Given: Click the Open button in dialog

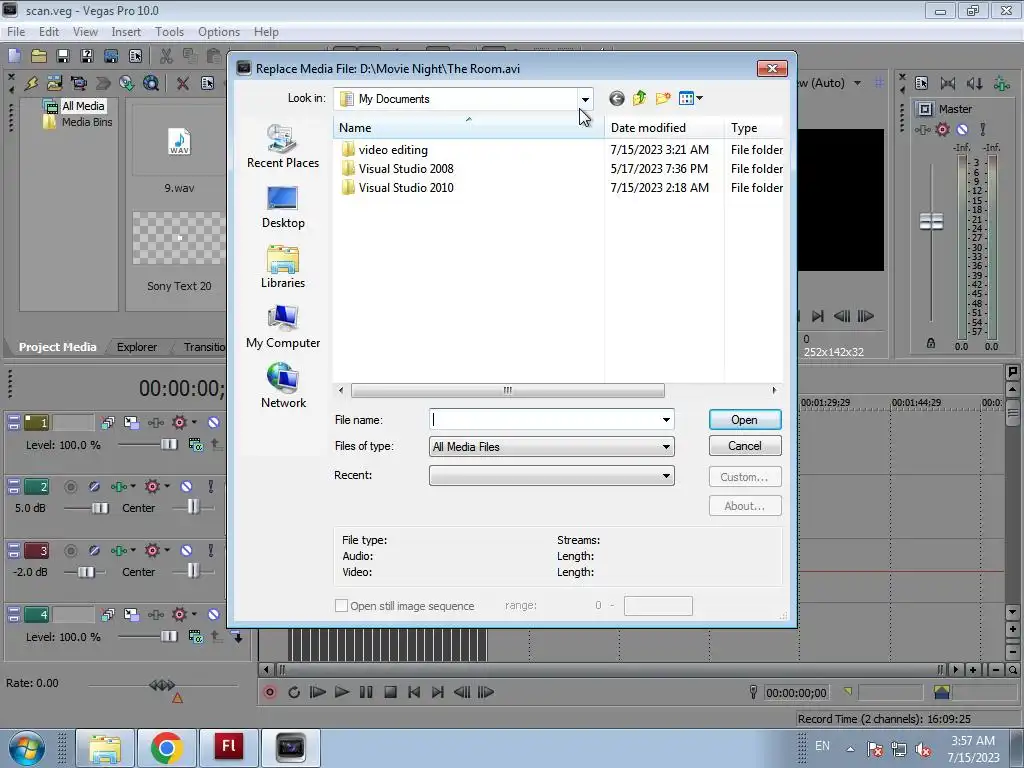Looking at the screenshot, I should [x=745, y=420].
